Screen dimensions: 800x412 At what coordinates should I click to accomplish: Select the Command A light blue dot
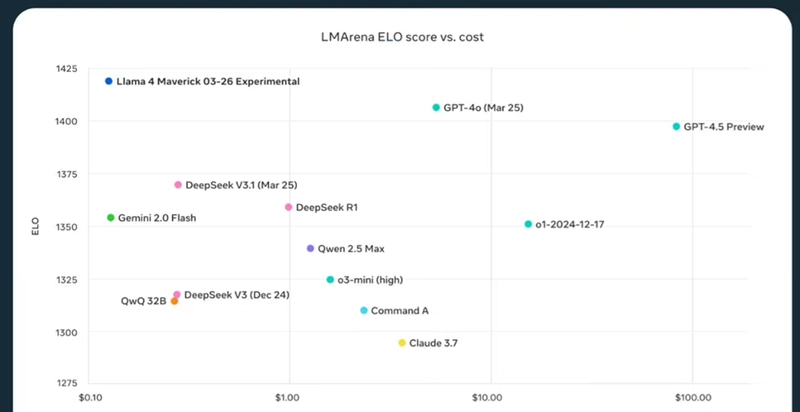[364, 311]
